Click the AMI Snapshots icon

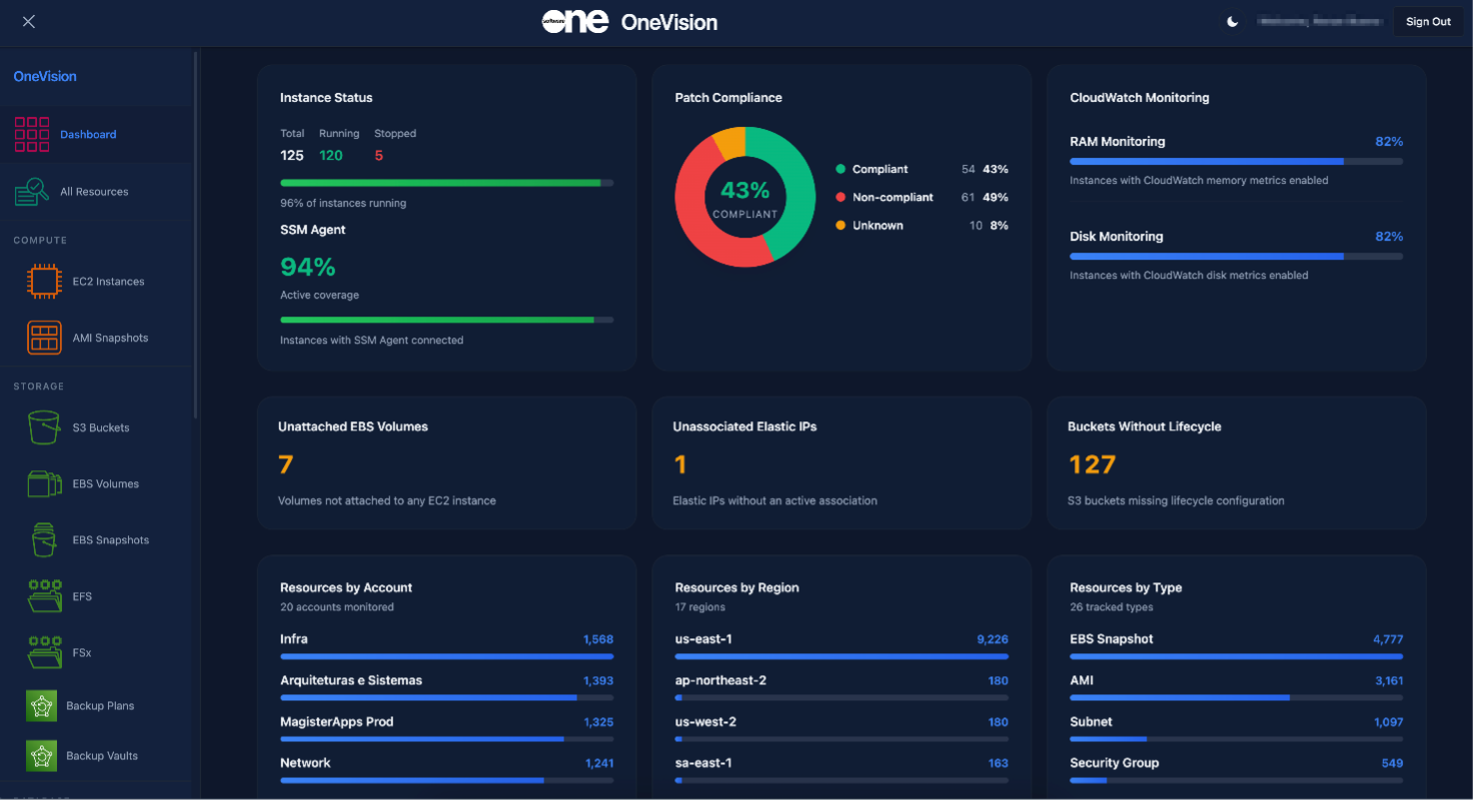(44, 338)
